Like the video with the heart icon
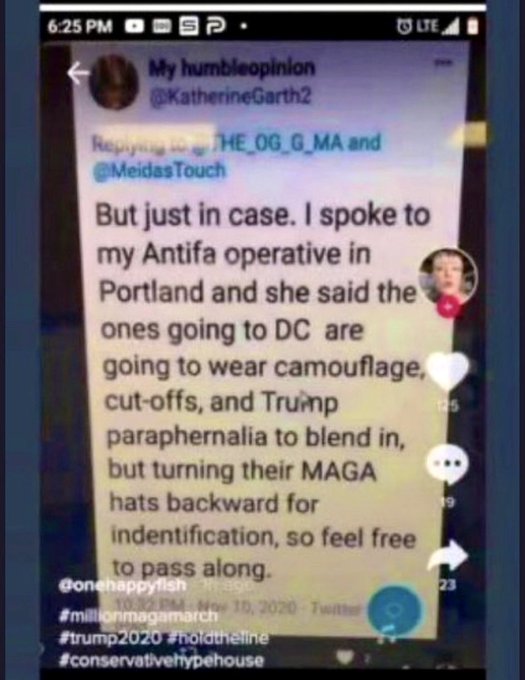Image resolution: width=525 pixels, height=680 pixels. (448, 371)
